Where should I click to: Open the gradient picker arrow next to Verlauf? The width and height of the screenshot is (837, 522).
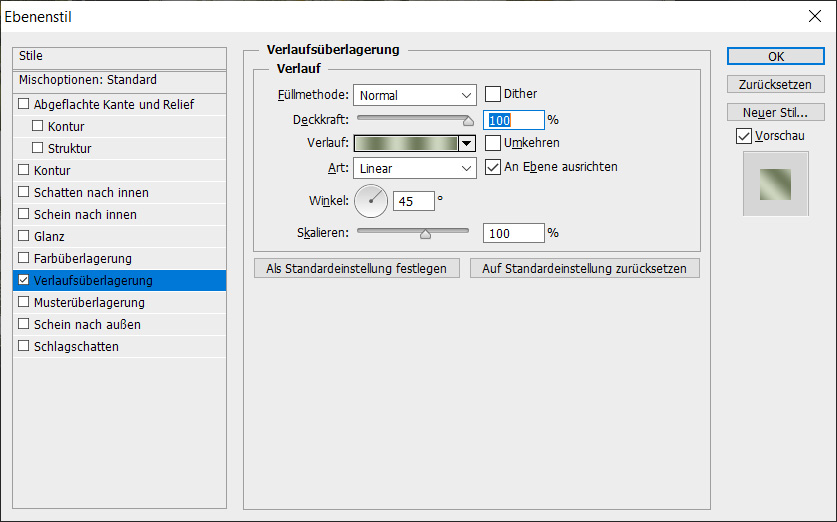467,143
